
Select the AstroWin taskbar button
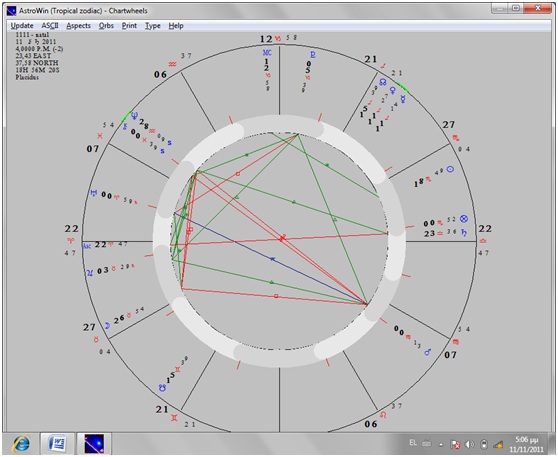coord(94,444)
